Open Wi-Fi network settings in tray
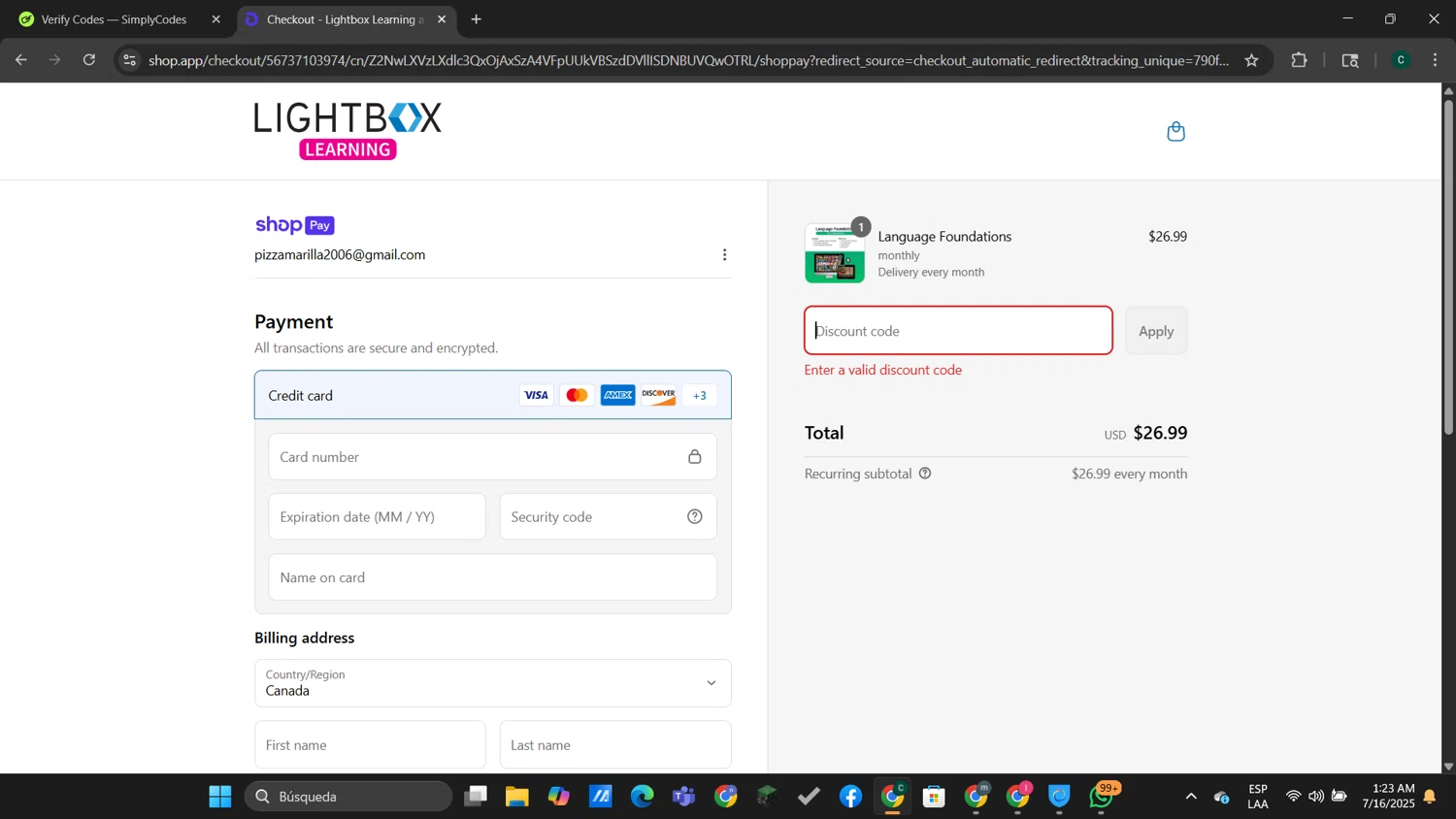Image resolution: width=1456 pixels, height=819 pixels. click(x=1293, y=797)
